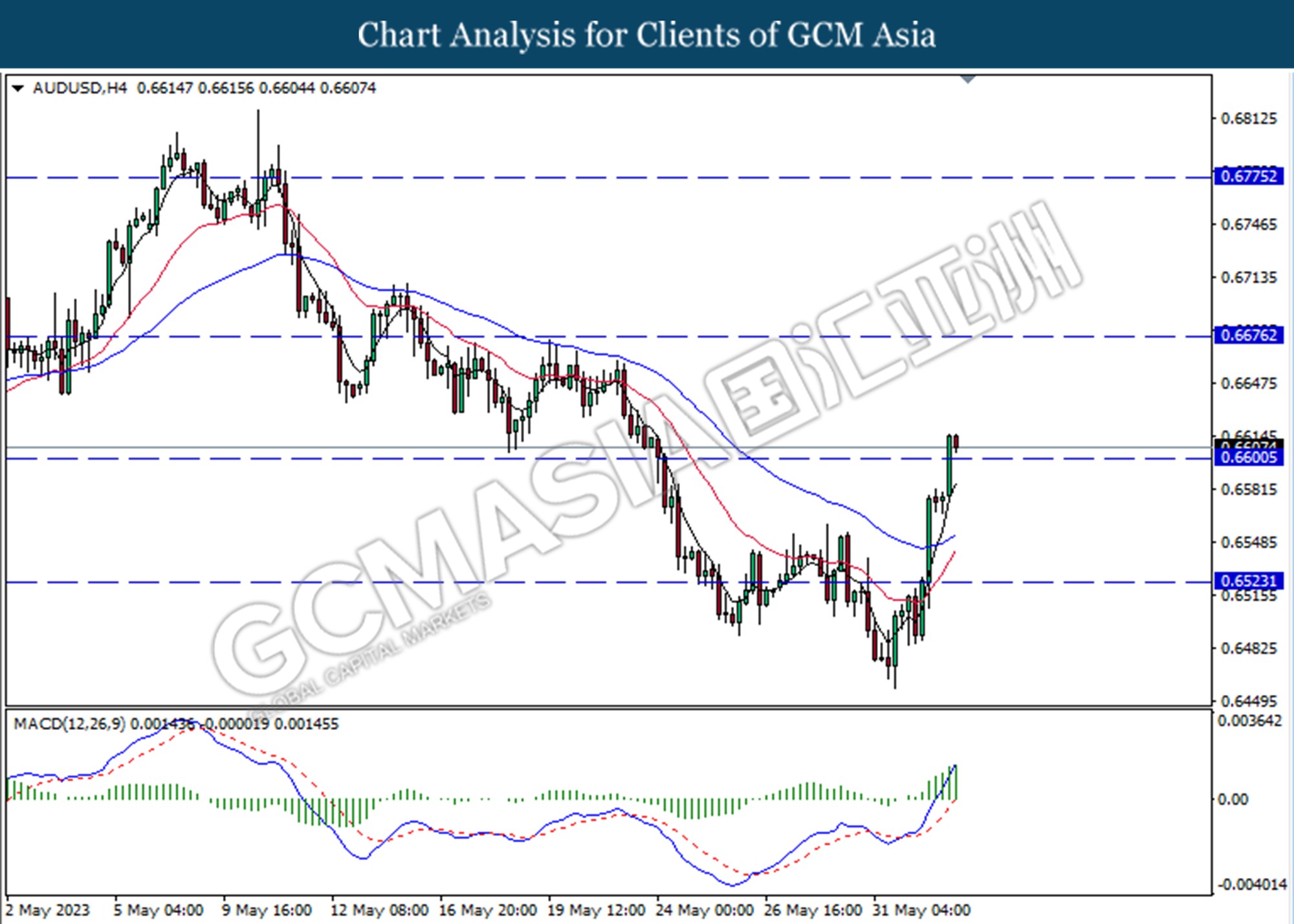Viewport: 1294px width, 924px height.
Task: Click the latest candlestick near 0.66074
Action: [x=956, y=442]
